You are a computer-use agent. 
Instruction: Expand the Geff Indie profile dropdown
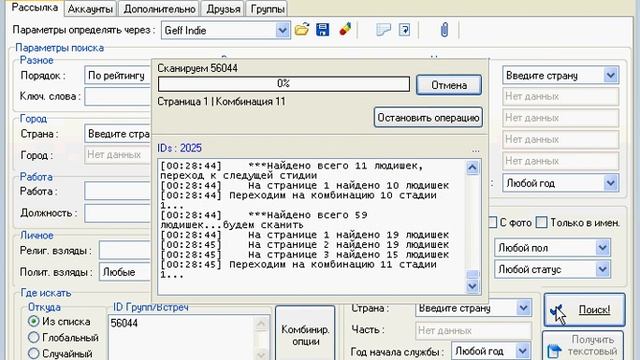[282, 30]
